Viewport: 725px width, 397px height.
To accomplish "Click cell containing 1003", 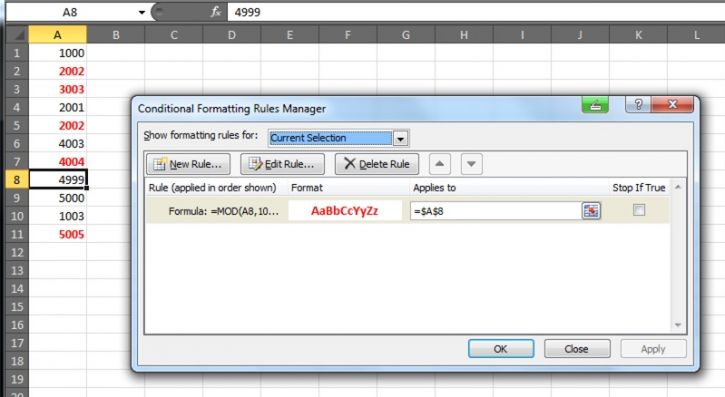I will pos(57,216).
